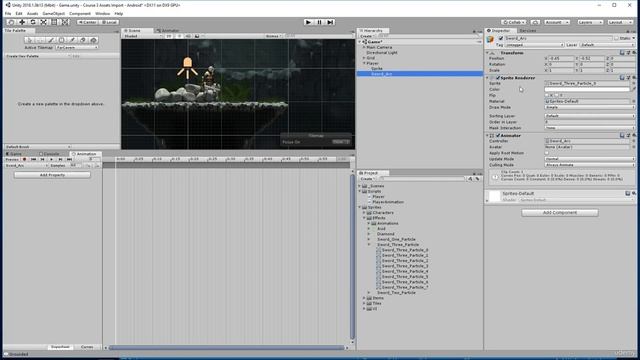
Task: Open the Tag dropdown in Inspector
Action: pos(535,45)
